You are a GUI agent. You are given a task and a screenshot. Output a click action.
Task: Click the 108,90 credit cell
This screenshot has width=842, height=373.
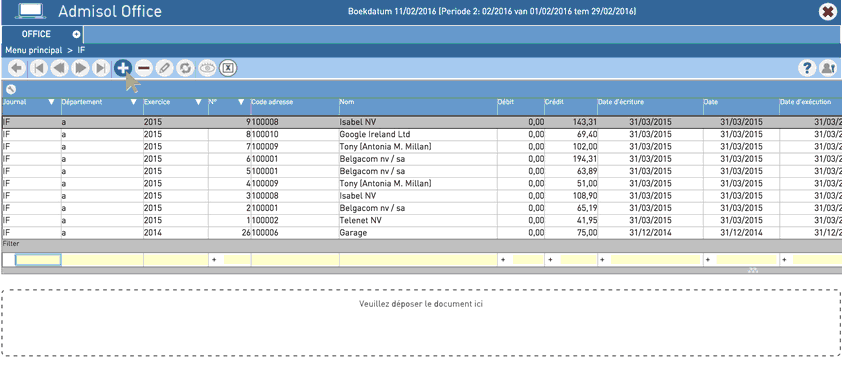(x=571, y=196)
